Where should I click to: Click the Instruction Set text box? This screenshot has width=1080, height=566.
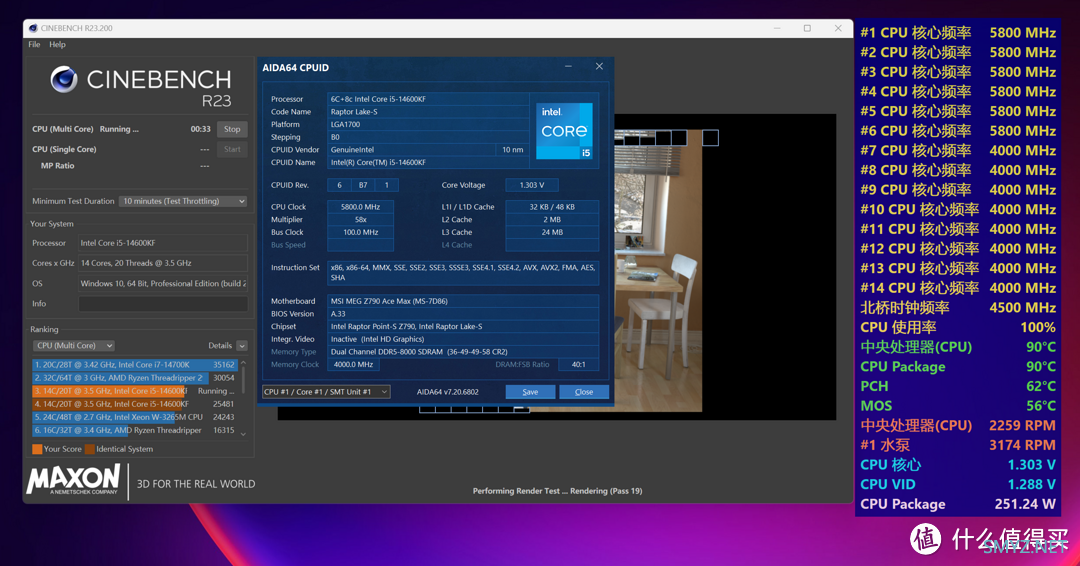tap(463, 273)
